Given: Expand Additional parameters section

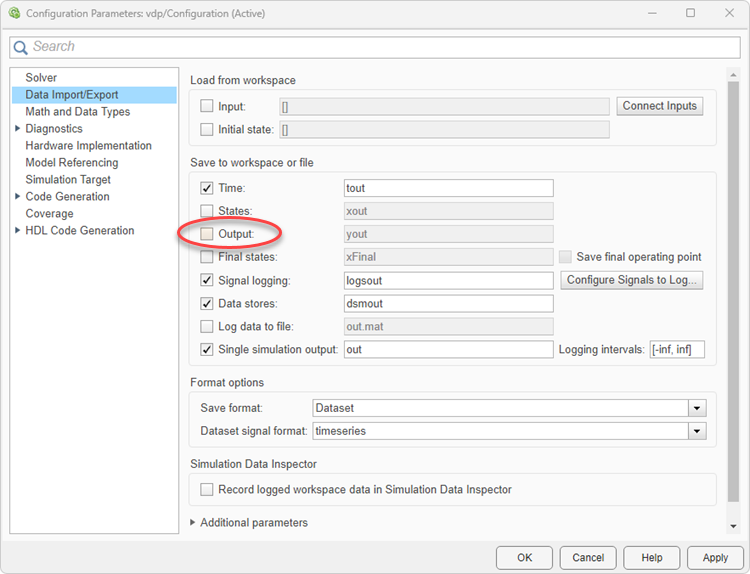Looking at the screenshot, I should [x=193, y=522].
